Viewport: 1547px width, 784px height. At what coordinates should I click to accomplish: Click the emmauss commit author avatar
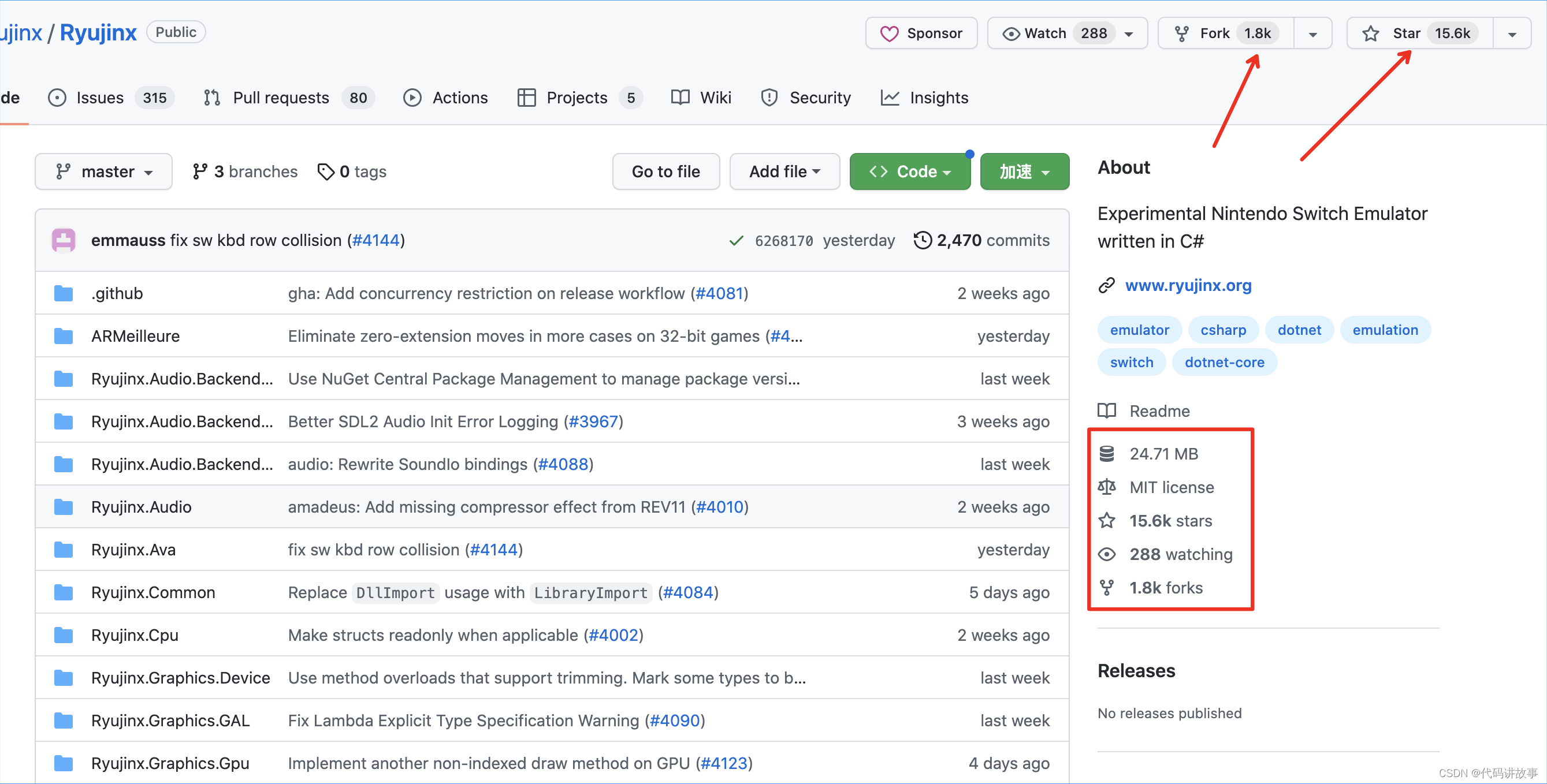point(63,240)
